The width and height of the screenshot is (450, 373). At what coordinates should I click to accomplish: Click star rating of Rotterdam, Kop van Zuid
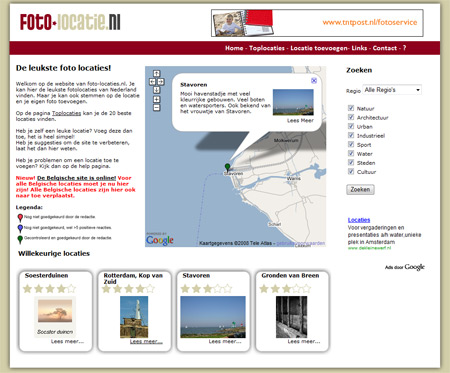tap(128, 289)
